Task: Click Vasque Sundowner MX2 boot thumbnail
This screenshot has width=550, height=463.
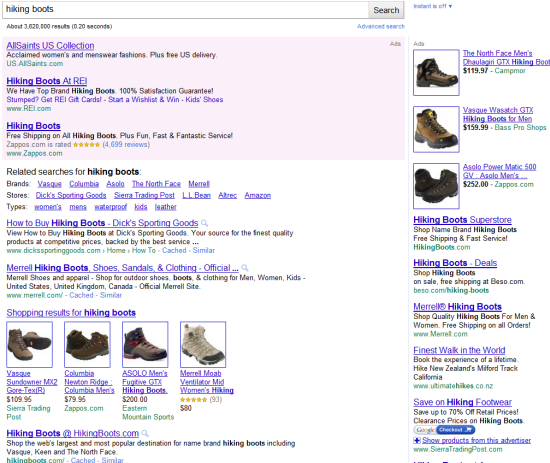Action: 29,344
